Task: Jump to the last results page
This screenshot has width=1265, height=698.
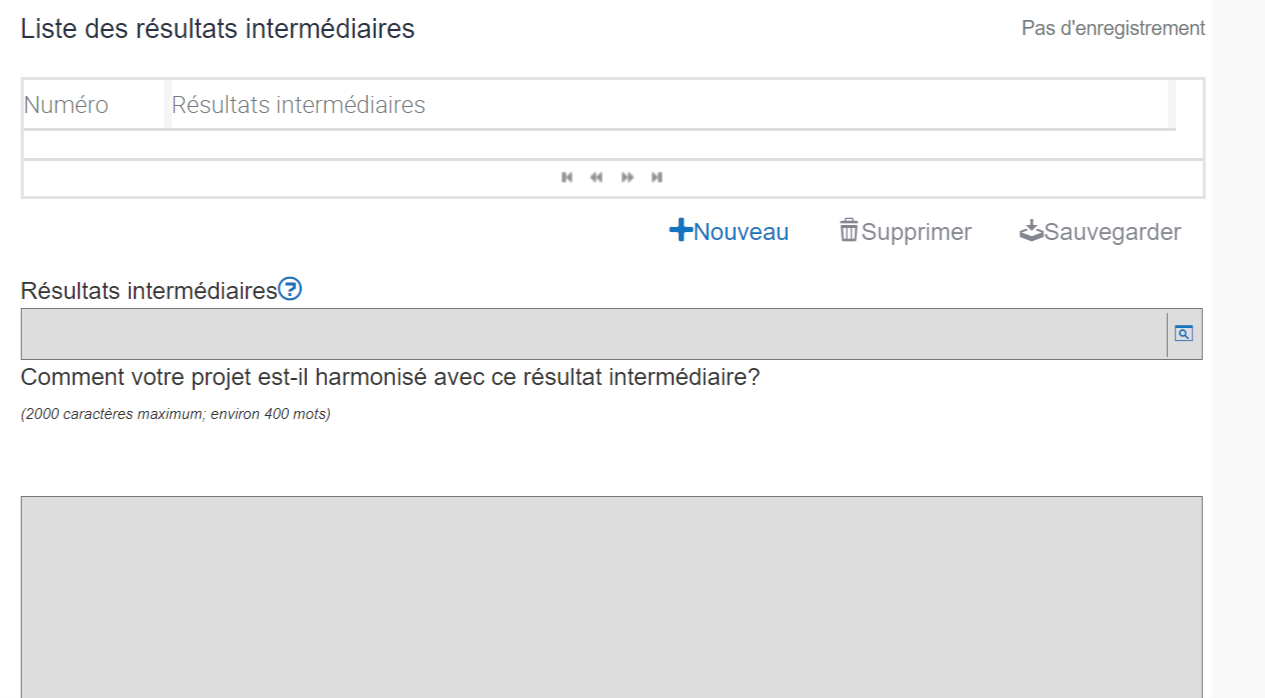Action: (657, 178)
